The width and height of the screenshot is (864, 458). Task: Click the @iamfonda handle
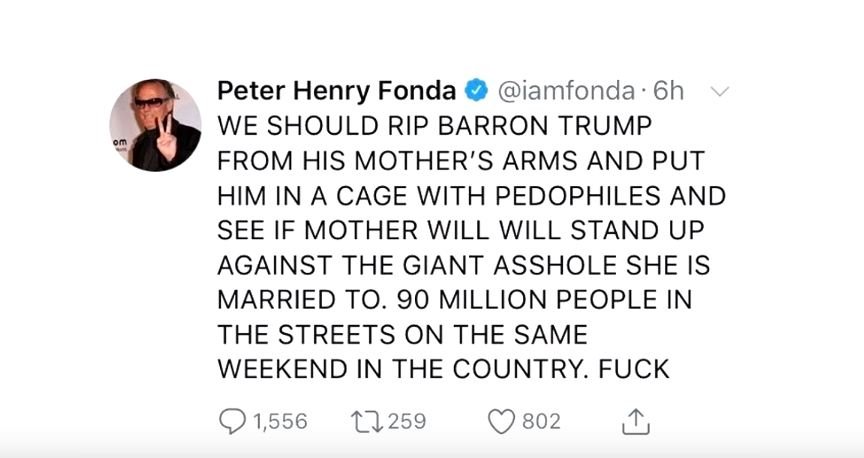click(566, 90)
